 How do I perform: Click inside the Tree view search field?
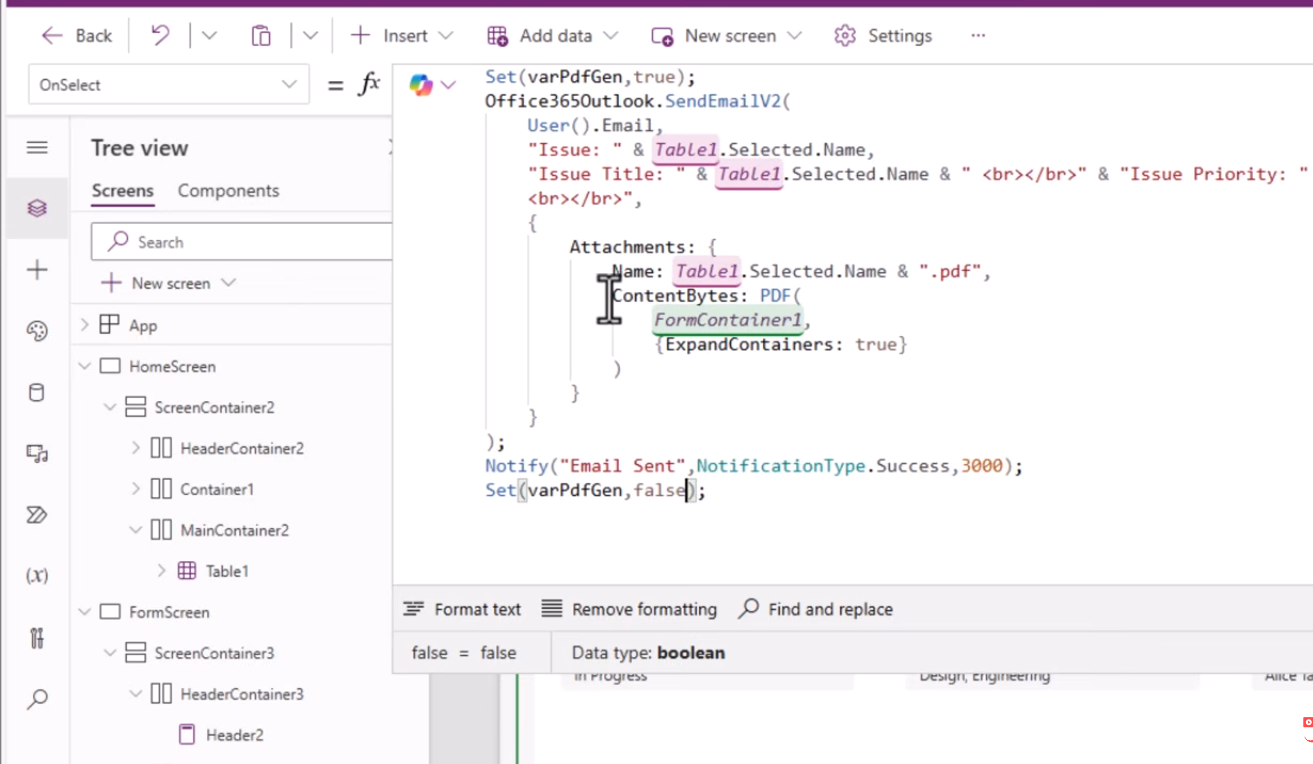click(240, 241)
